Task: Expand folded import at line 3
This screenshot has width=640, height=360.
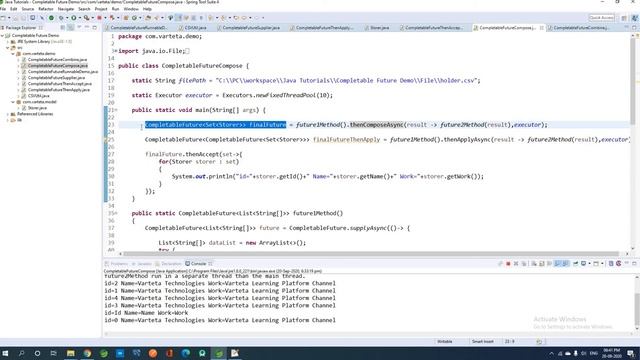Action: coord(116,51)
